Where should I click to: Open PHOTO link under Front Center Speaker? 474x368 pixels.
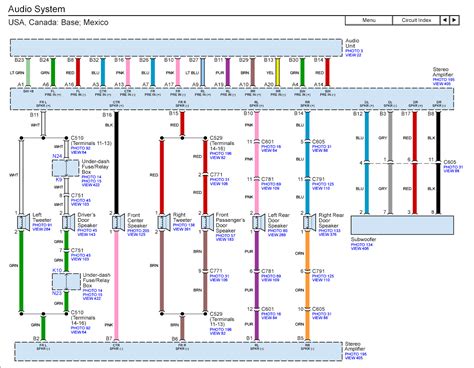pyautogui.click(x=138, y=231)
